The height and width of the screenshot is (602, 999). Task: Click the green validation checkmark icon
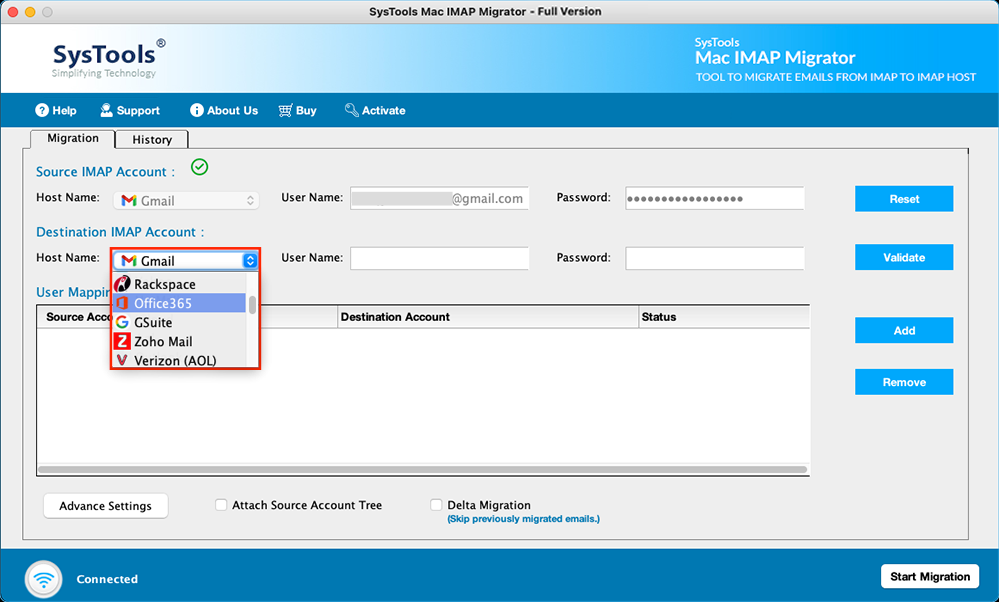click(199, 168)
